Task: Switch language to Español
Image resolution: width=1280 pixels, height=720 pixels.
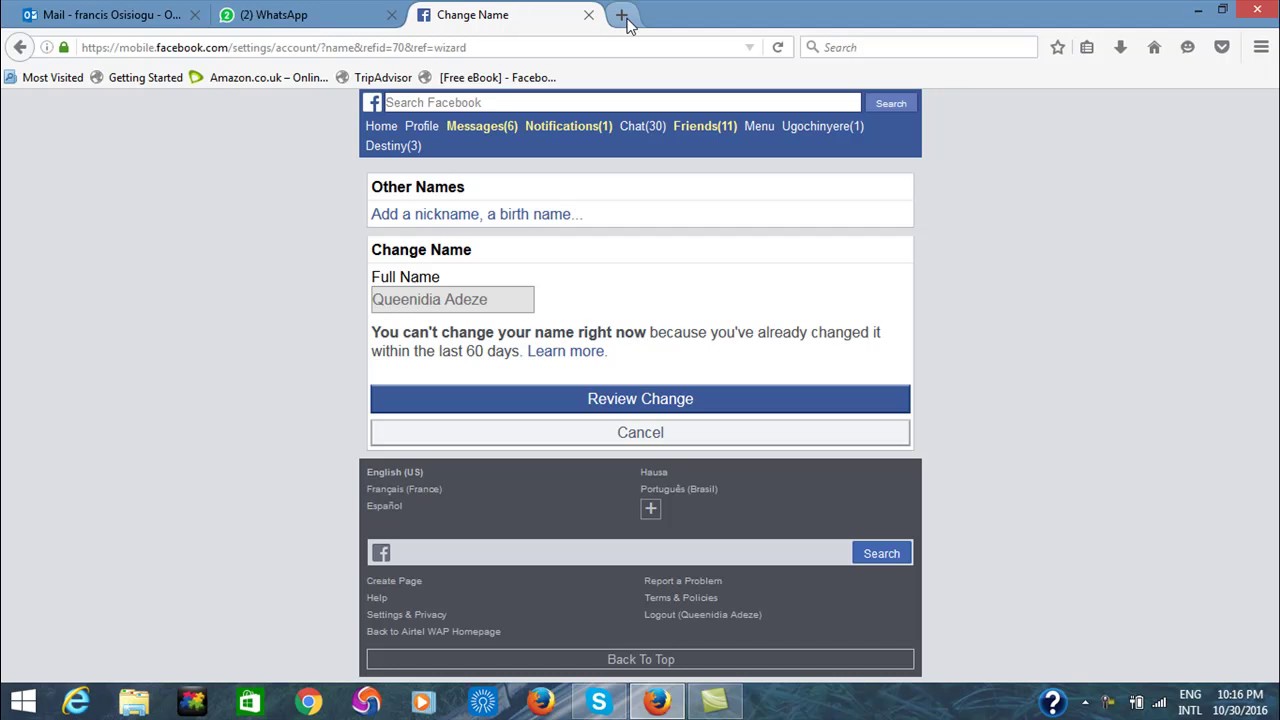Action: click(384, 506)
